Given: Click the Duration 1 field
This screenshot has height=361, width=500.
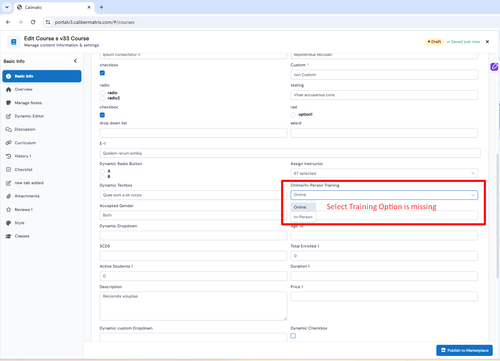Looking at the screenshot, I should click(384, 276).
